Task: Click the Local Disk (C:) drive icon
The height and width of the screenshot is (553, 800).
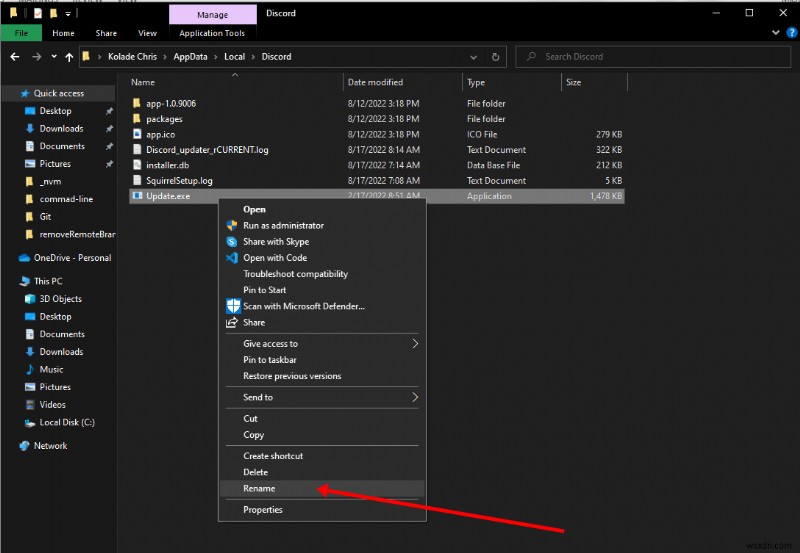Action: (x=30, y=422)
